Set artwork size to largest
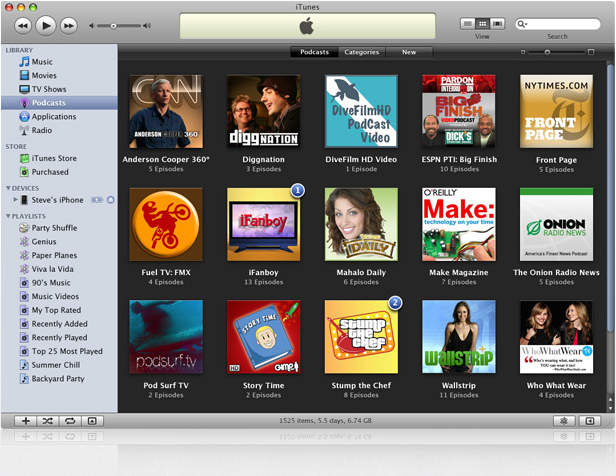This screenshot has width=616, height=476. [591, 52]
